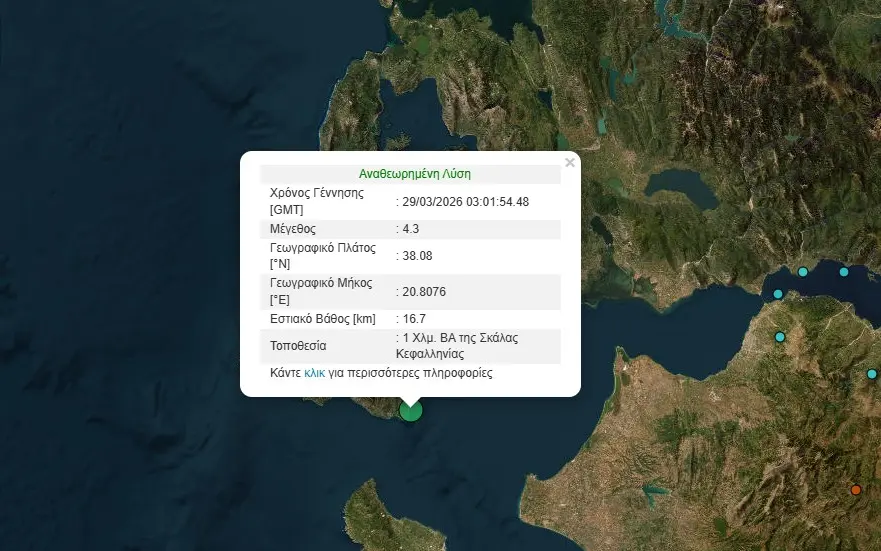Click the focal depth value 16.7
This screenshot has width=881, height=551.
[x=413, y=319]
